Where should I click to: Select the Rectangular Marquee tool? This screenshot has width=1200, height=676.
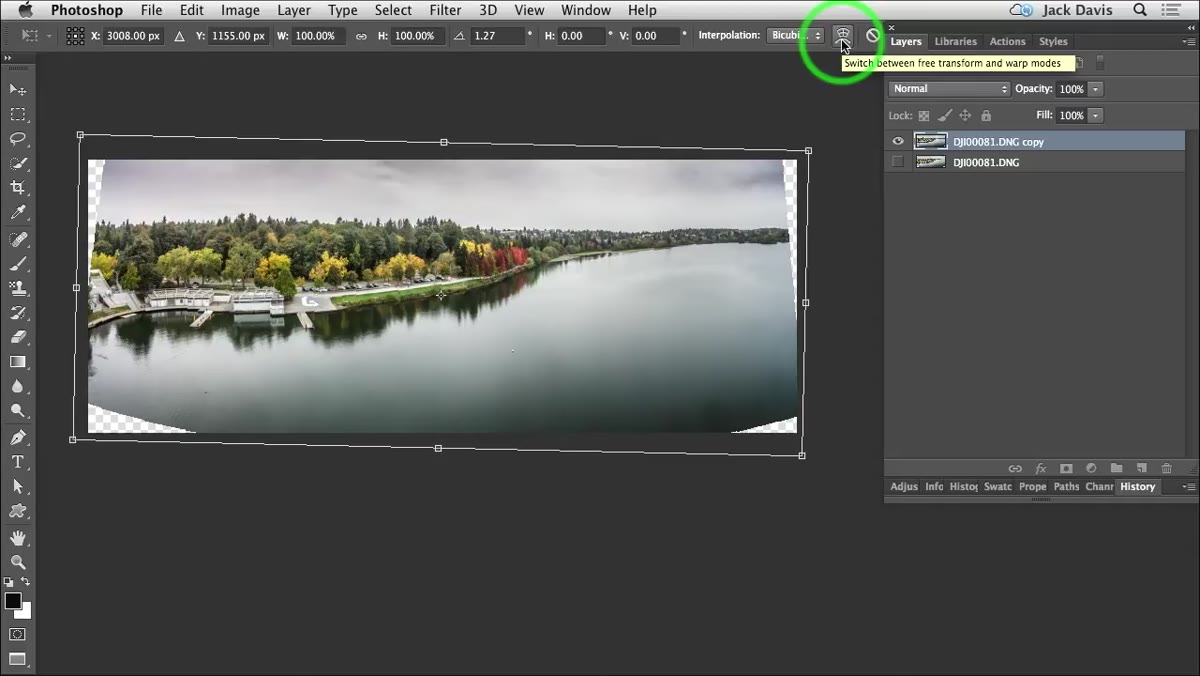[x=18, y=115]
